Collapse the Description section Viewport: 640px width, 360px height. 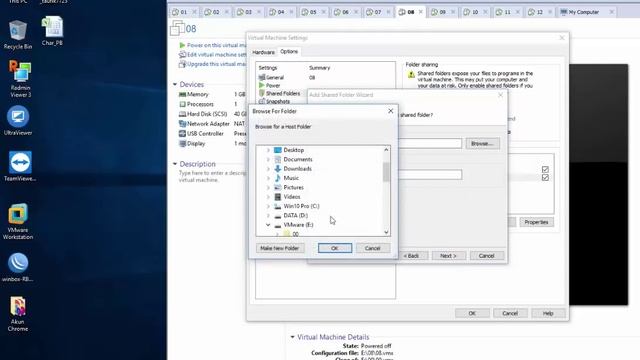pyautogui.click(x=175, y=164)
